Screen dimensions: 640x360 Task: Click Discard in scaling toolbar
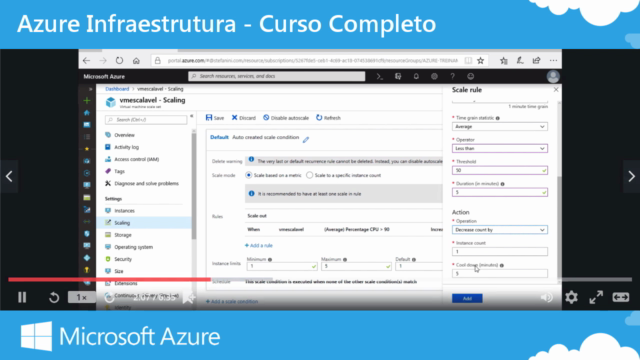point(244,118)
